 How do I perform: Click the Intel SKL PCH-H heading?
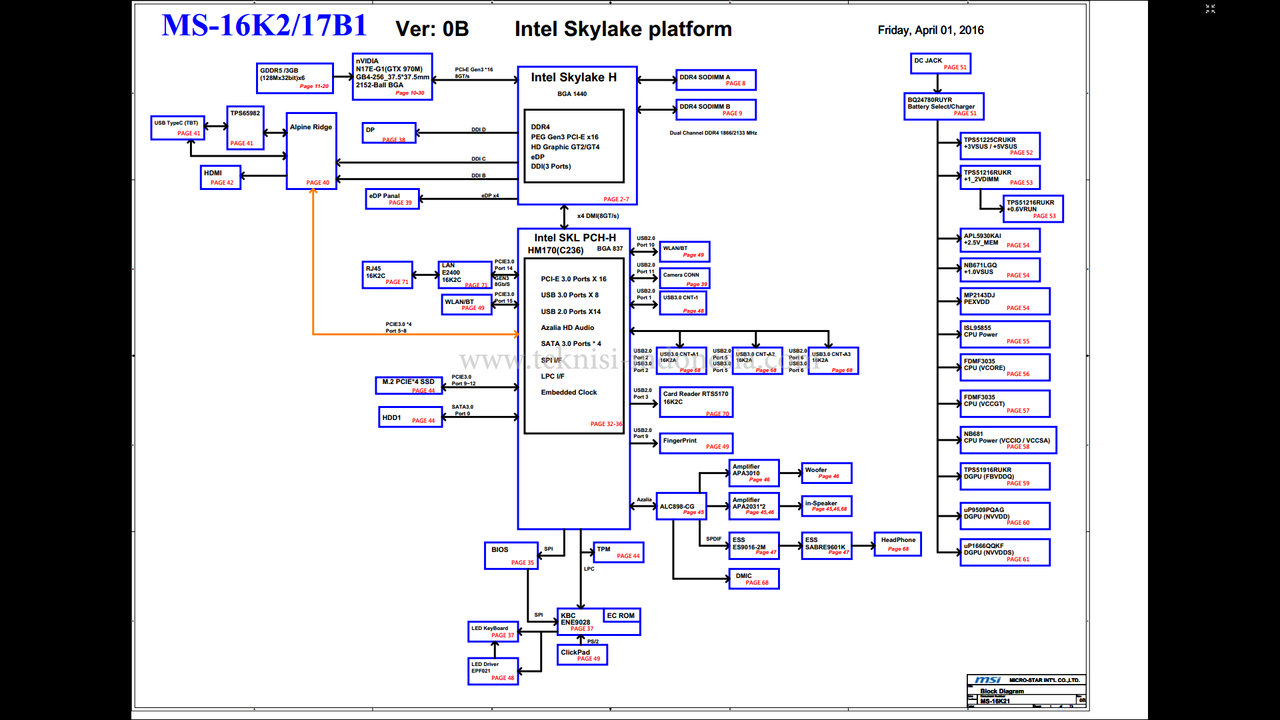(574, 237)
